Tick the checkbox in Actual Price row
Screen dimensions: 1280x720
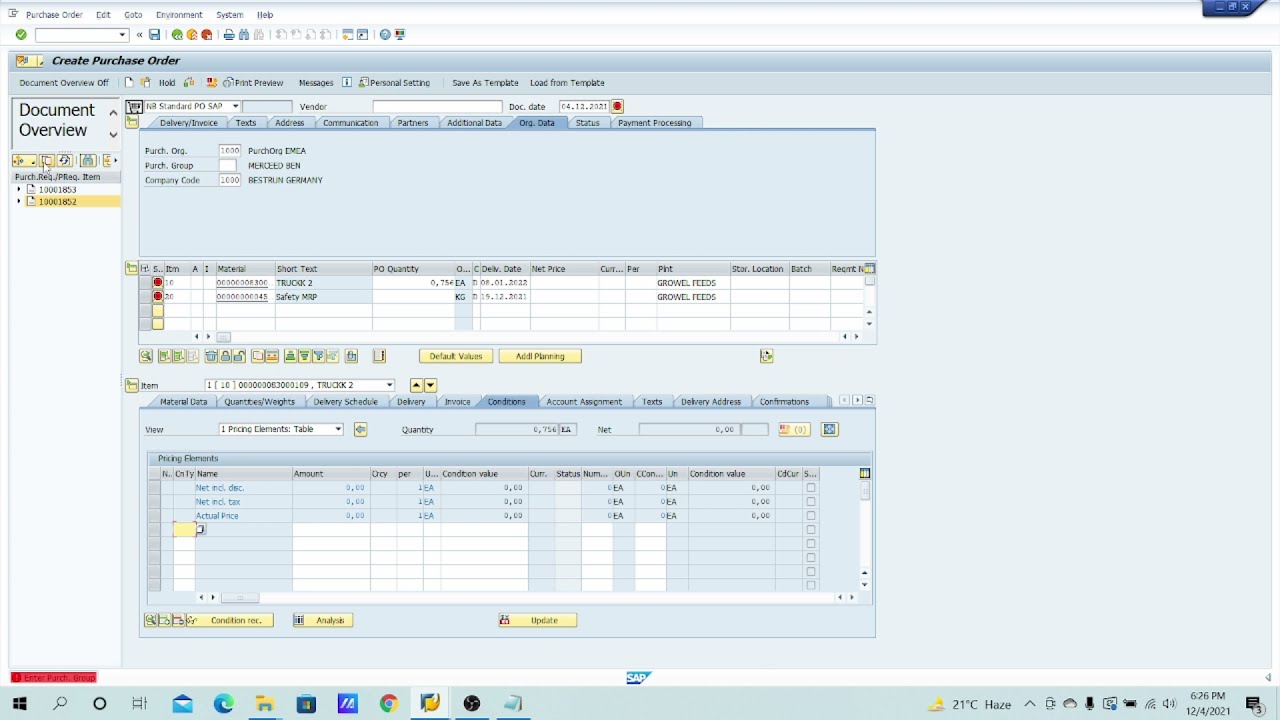811,516
